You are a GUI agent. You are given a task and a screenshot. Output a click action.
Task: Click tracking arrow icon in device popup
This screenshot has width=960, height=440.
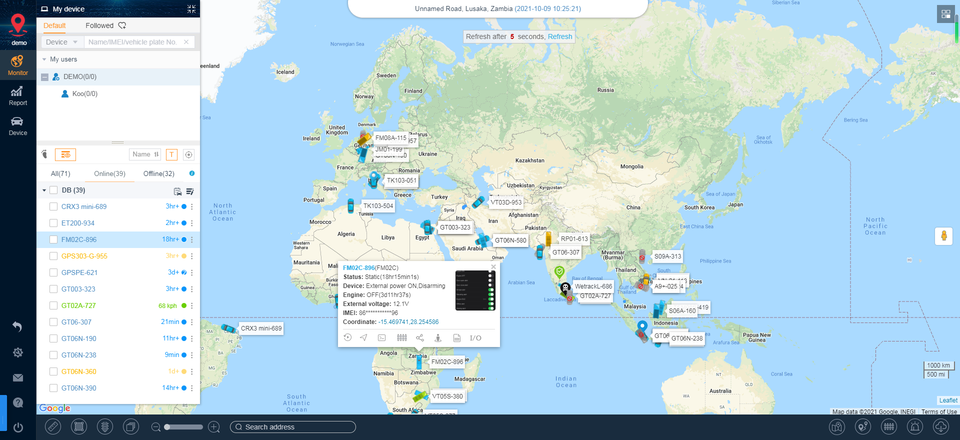pyautogui.click(x=364, y=337)
